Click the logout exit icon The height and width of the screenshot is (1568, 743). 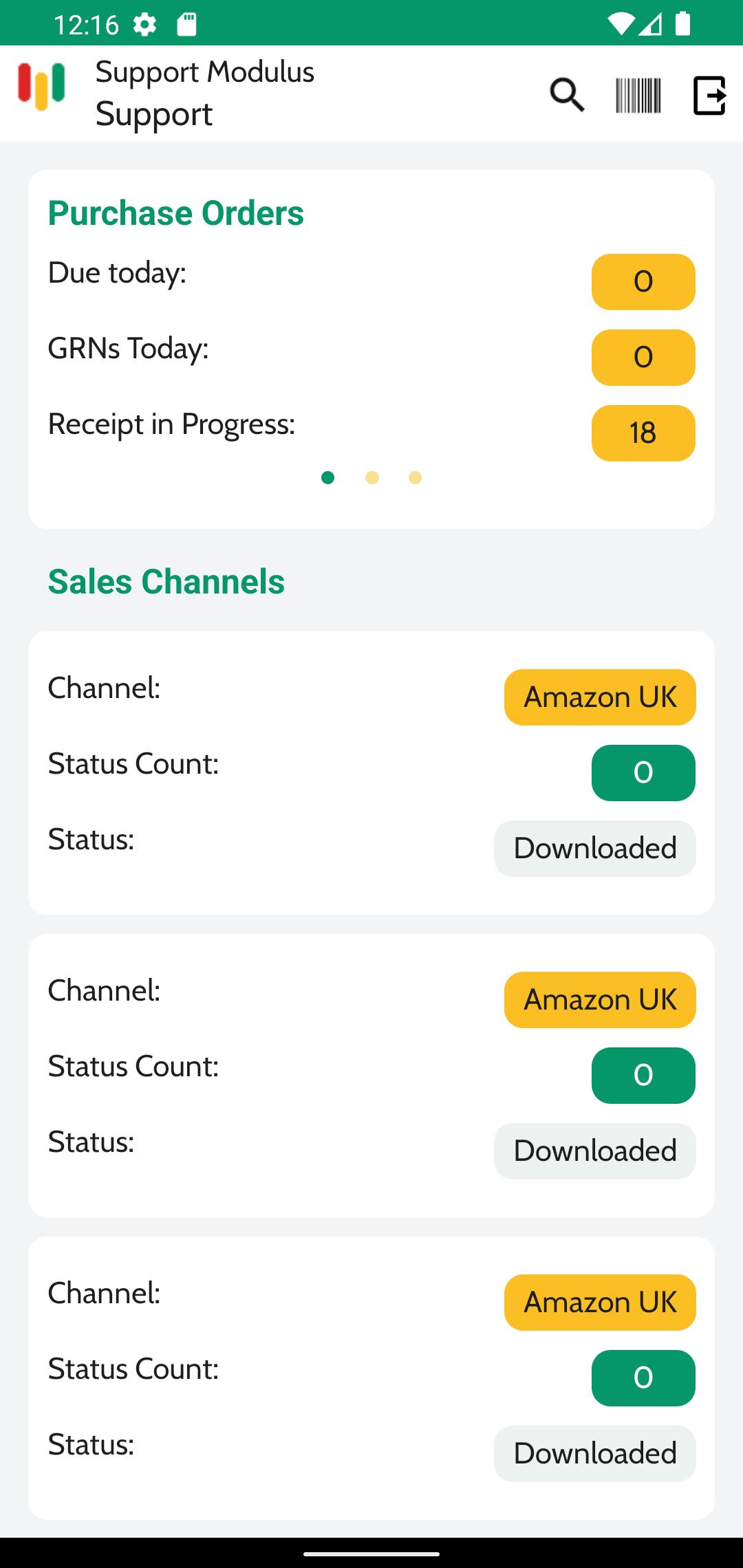709,95
